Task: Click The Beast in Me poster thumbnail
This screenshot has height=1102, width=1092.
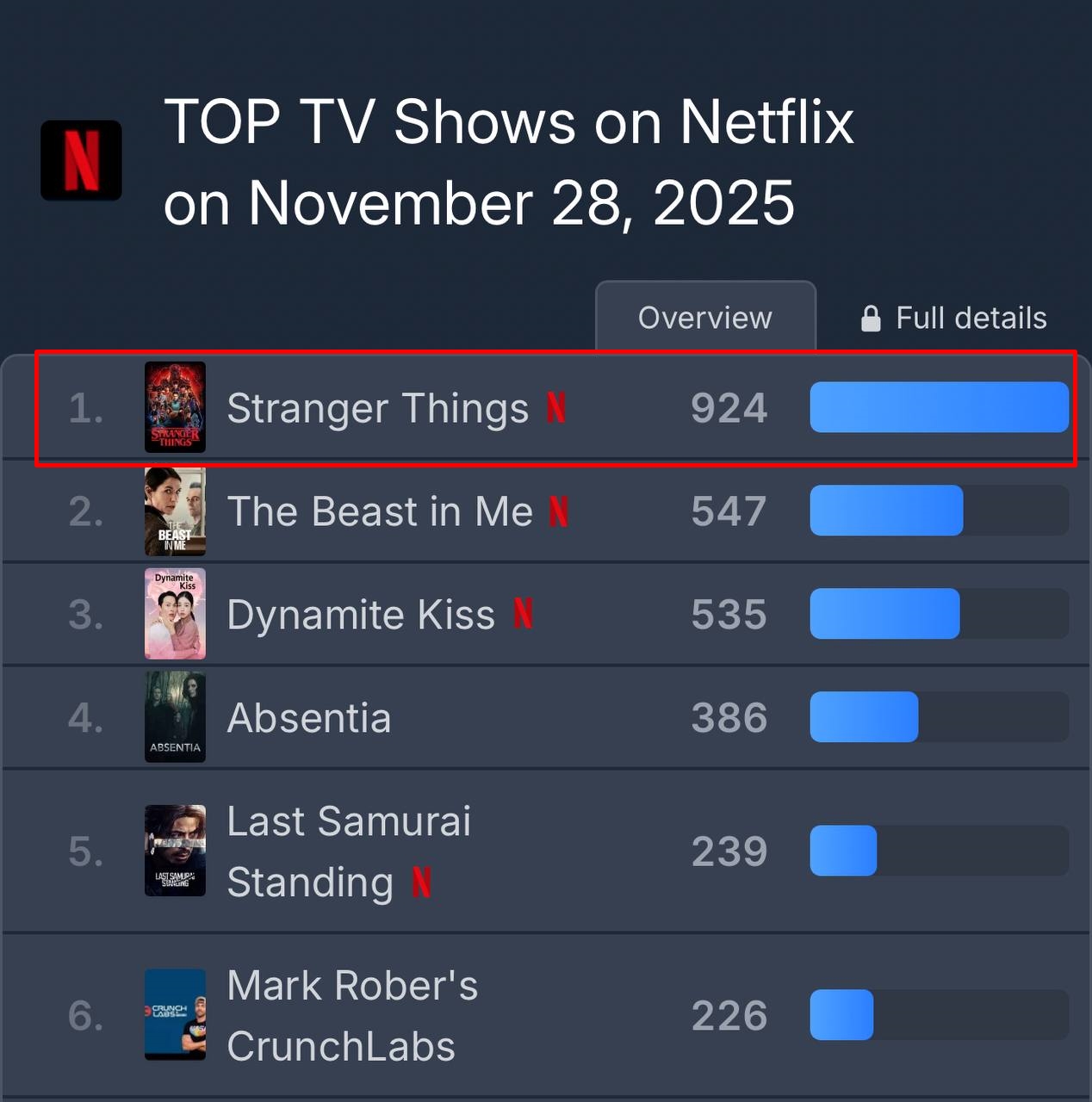Action: [x=175, y=511]
